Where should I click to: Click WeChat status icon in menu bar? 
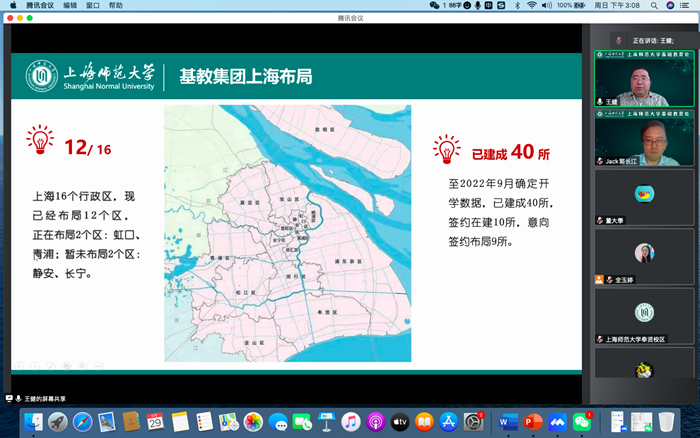tap(434, 5)
